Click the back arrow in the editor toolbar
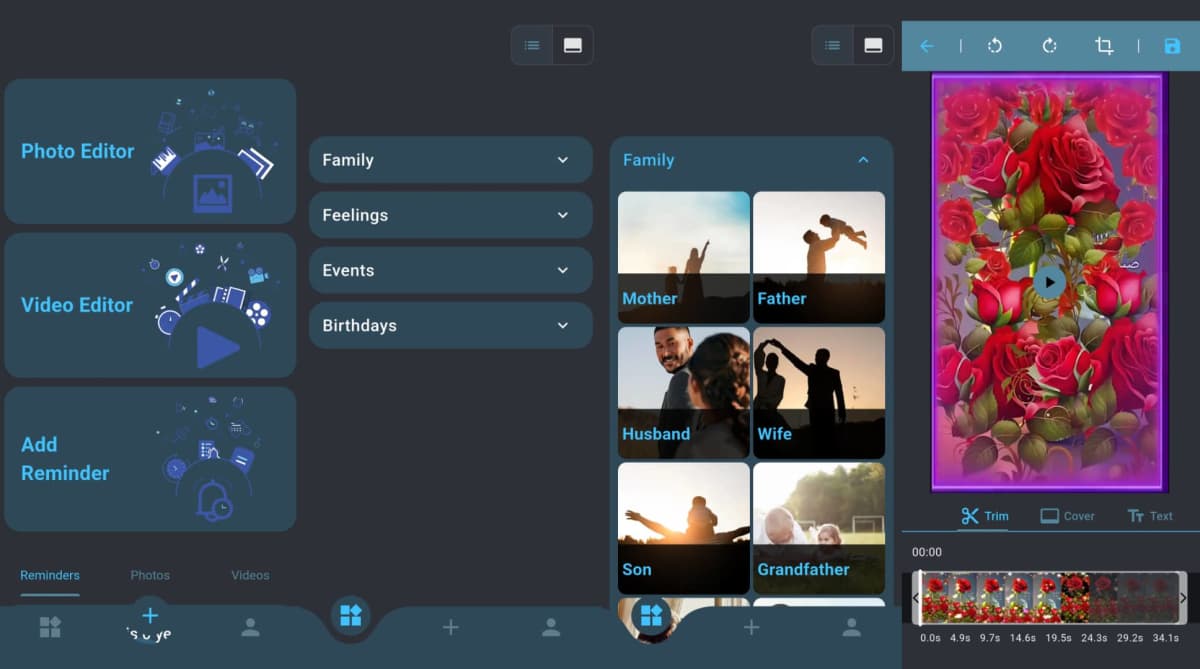 (926, 46)
